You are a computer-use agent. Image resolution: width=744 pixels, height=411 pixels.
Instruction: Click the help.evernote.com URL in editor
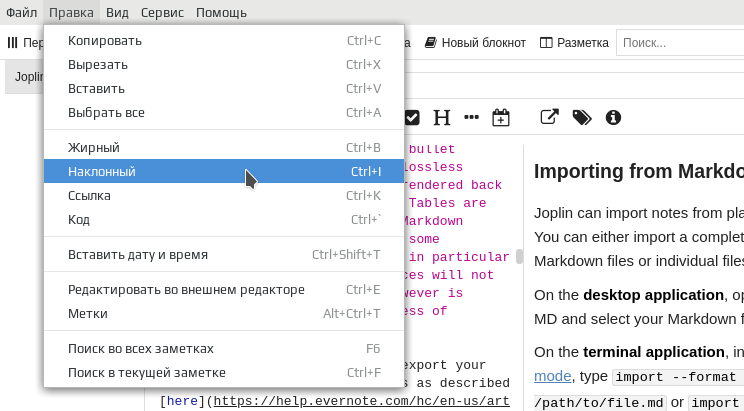(x=362, y=402)
